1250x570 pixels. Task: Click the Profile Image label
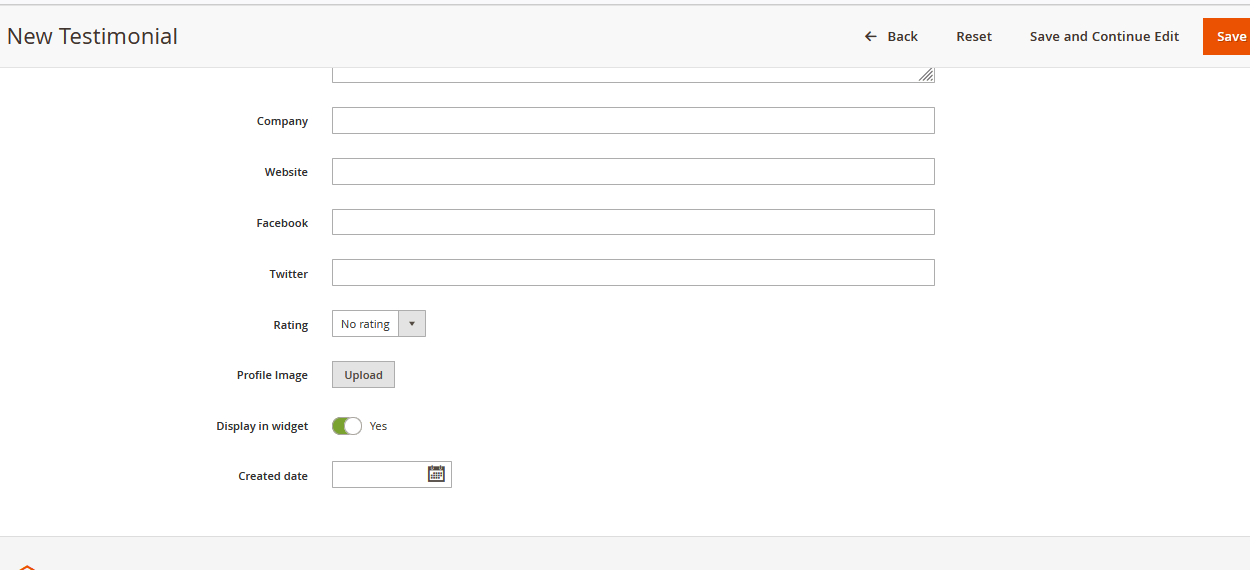pos(272,375)
